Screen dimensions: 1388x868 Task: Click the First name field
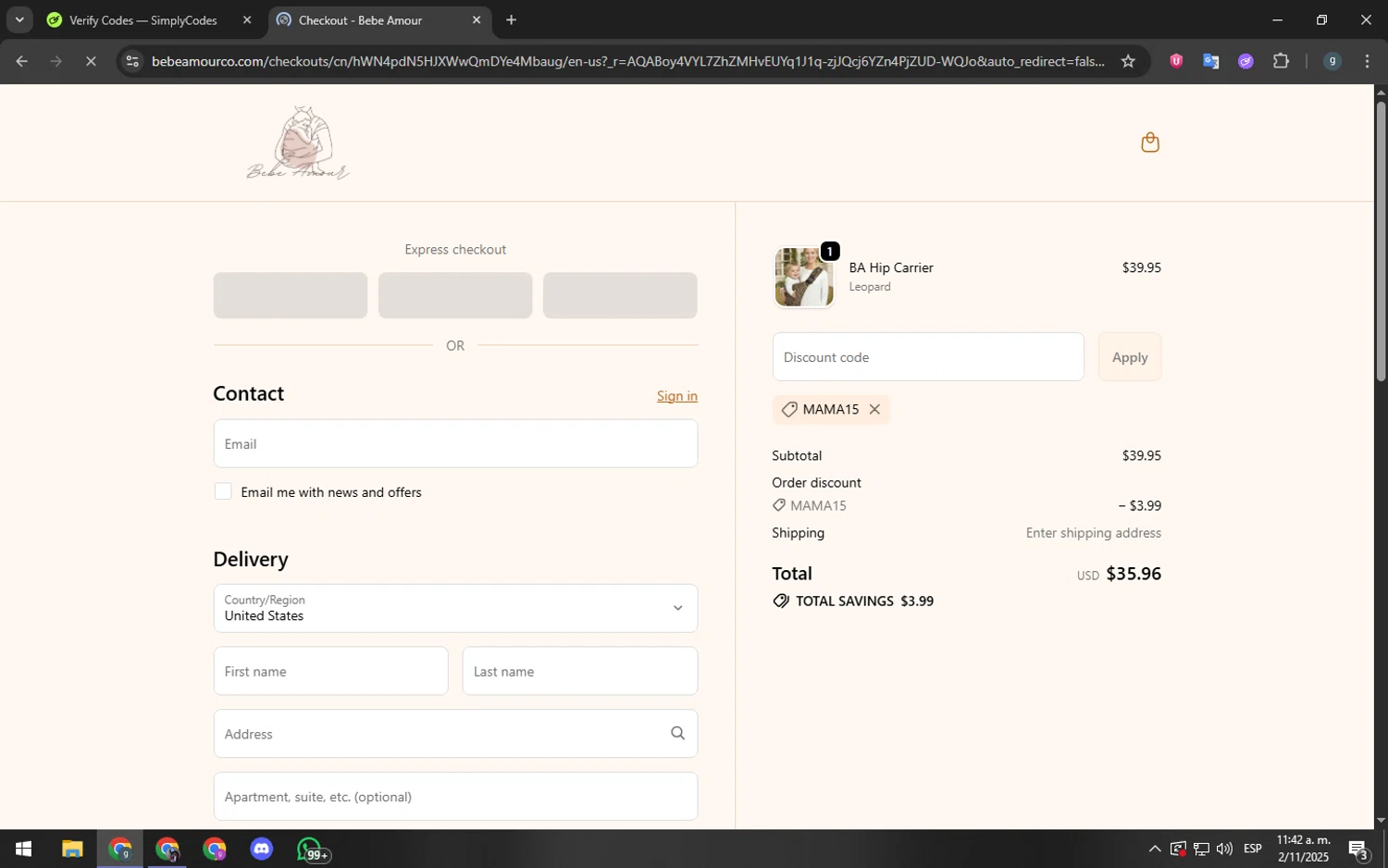coord(330,671)
